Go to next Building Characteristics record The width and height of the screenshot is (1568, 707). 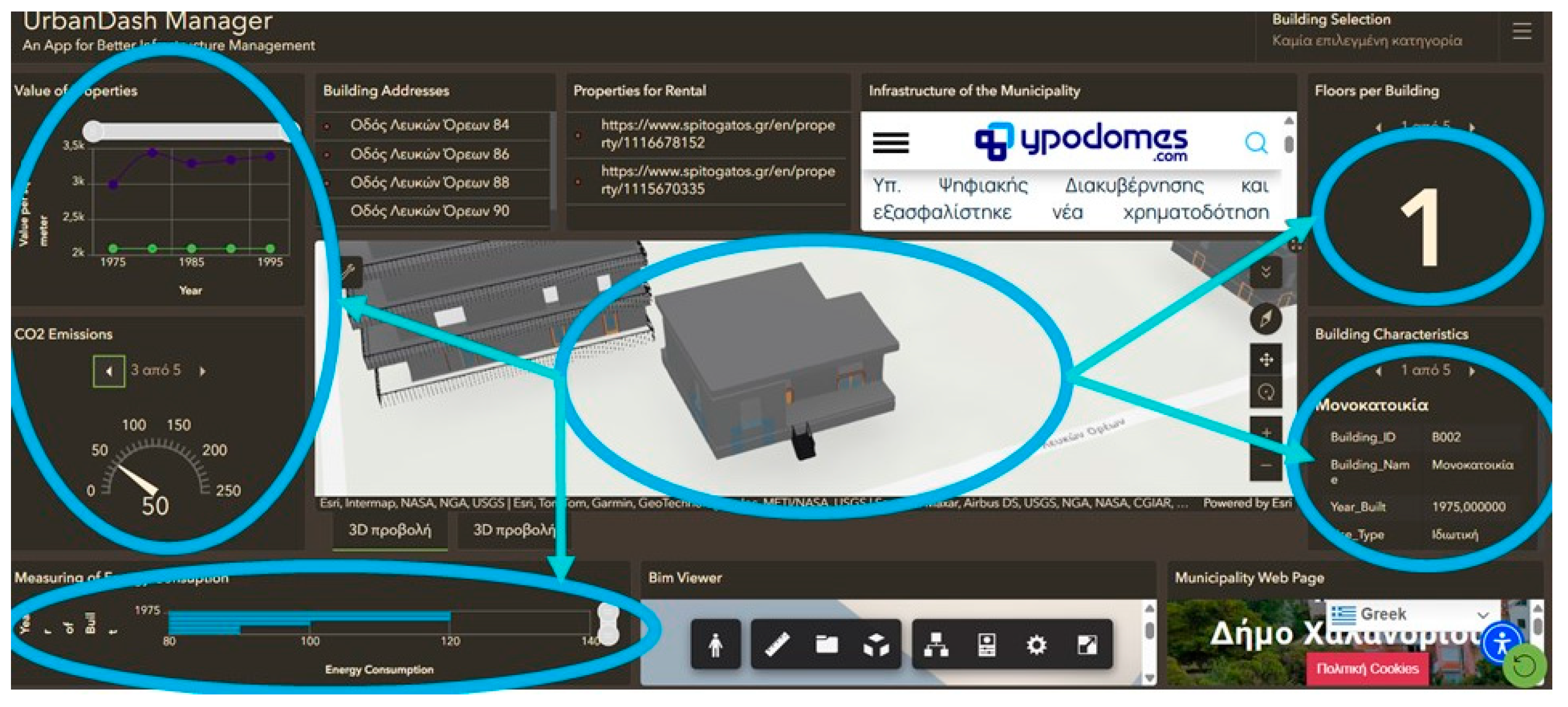pyautogui.click(x=1472, y=371)
